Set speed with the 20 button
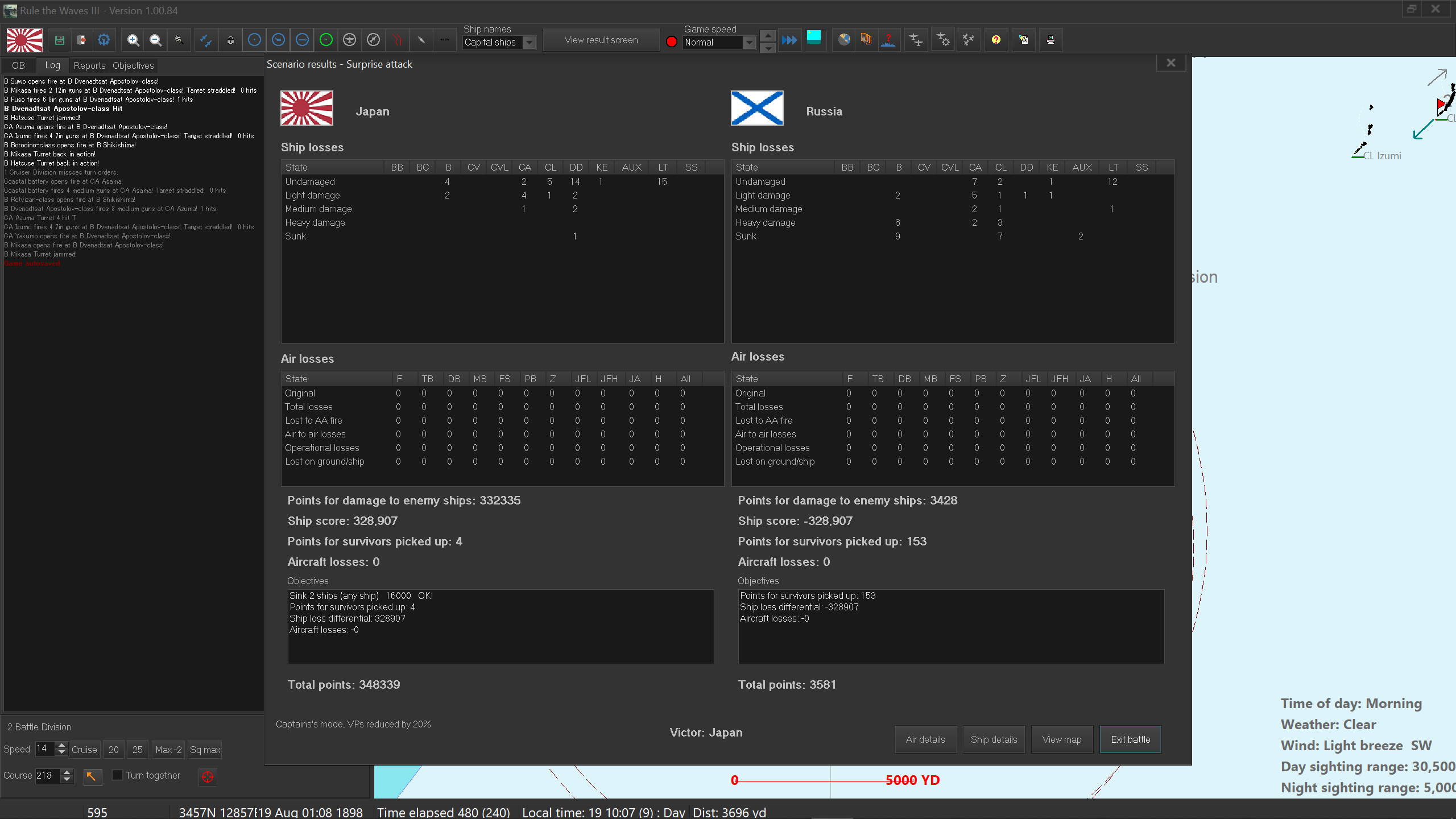 click(114, 750)
